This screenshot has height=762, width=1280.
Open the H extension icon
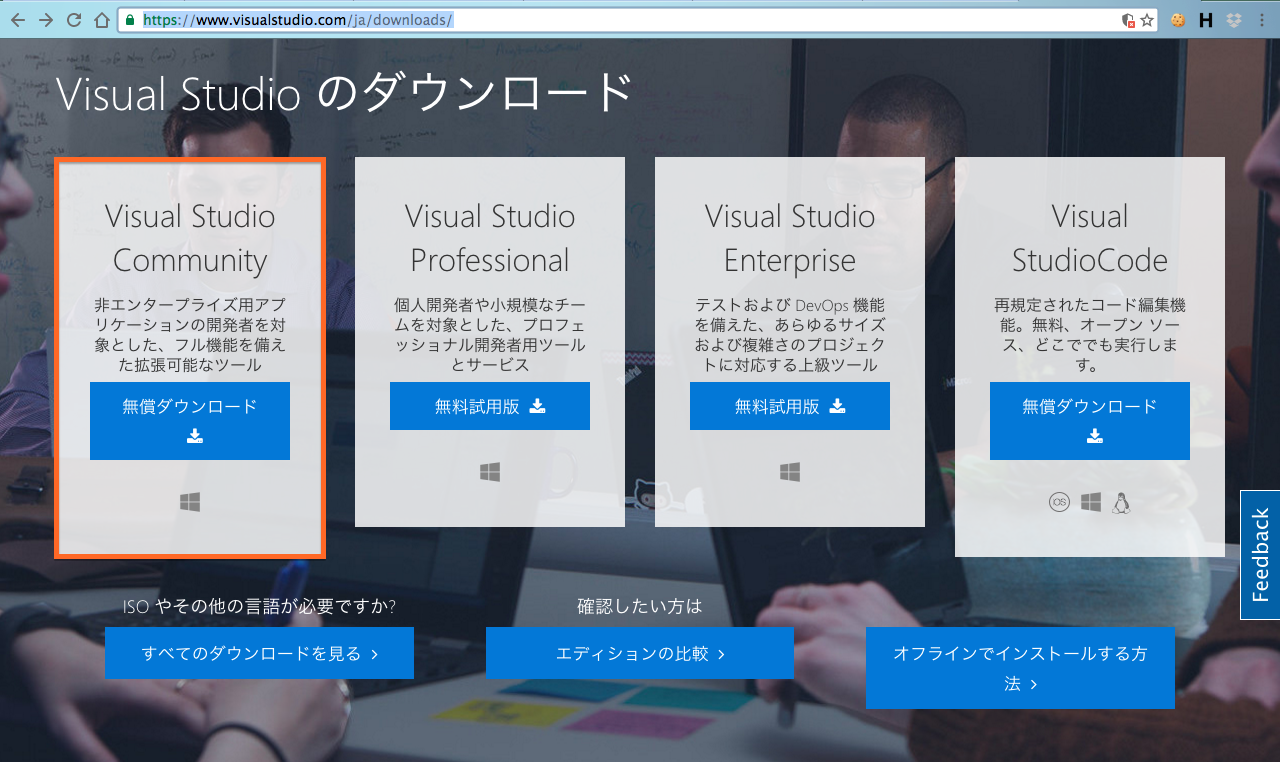click(x=1205, y=19)
